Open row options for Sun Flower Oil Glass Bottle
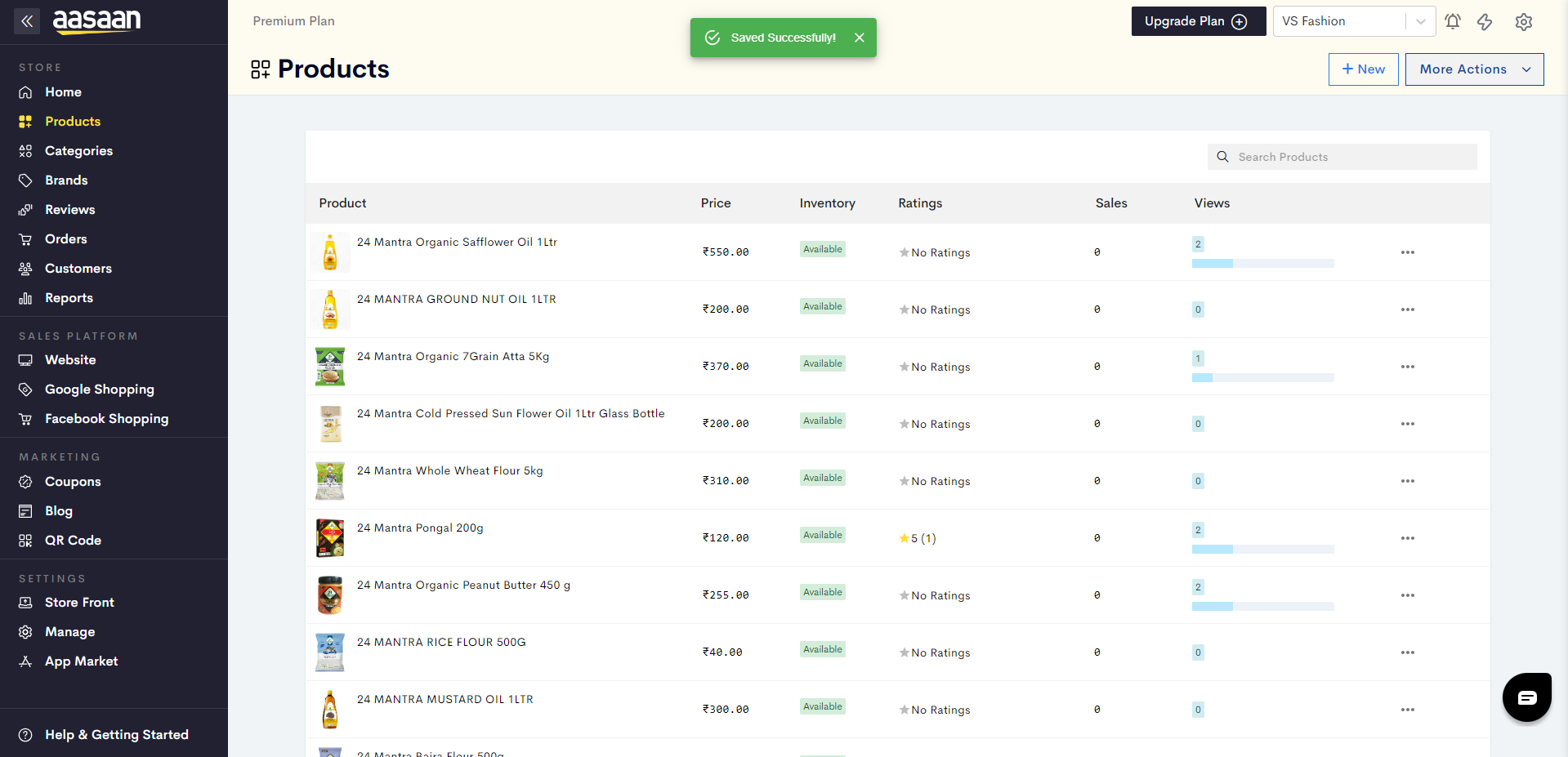Screen dimensions: 1568x757 point(1407,424)
